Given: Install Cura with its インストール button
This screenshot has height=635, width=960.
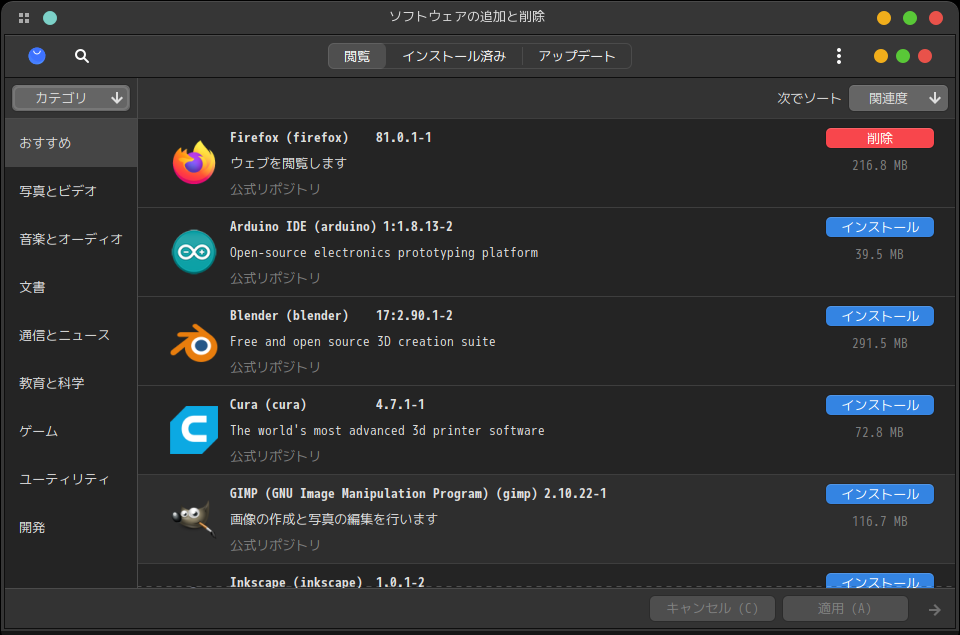Looking at the screenshot, I should [880, 405].
